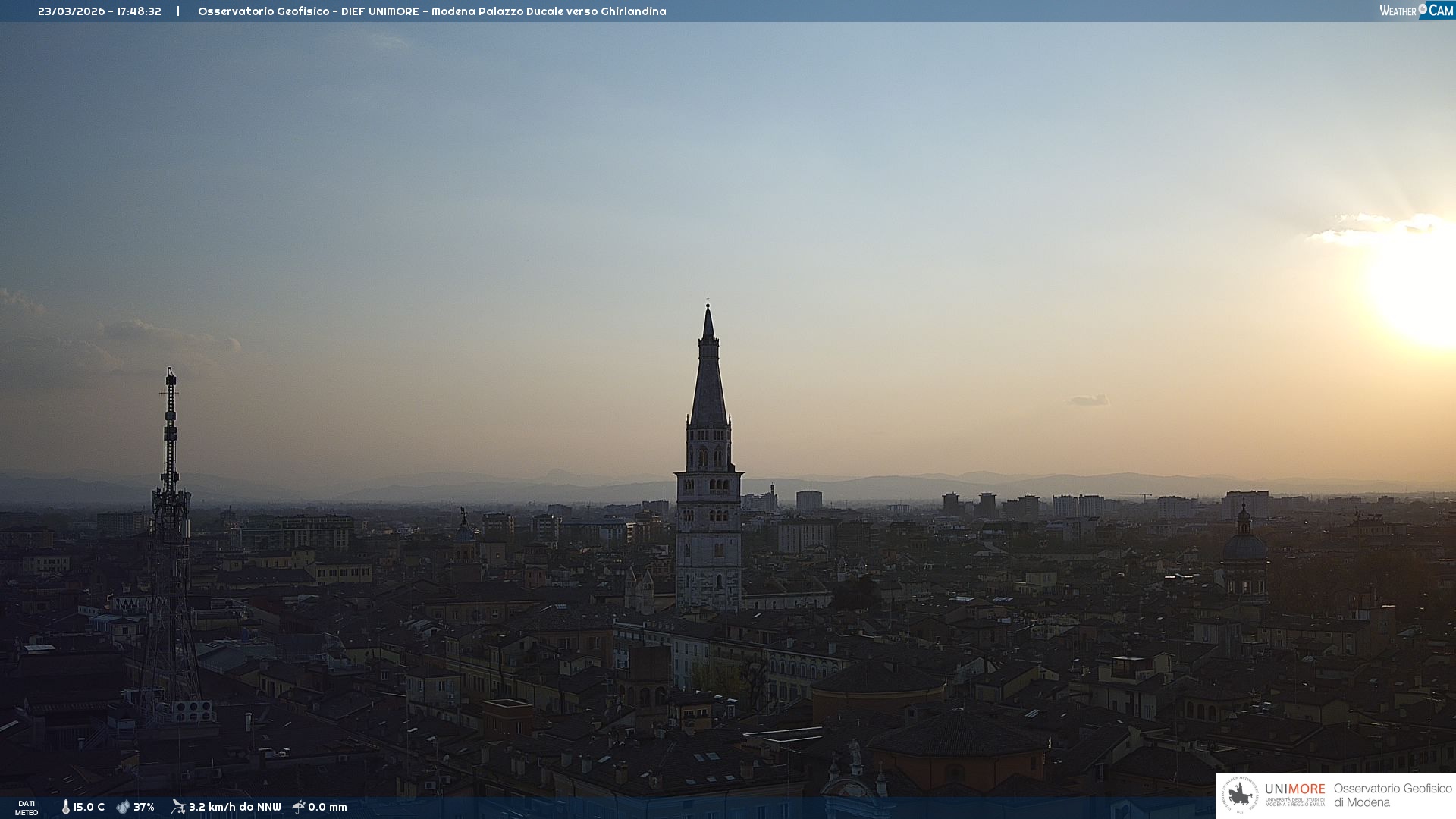Click Osservatorio Geofisico di Modena text
The image size is (1456, 819).
[1392, 795]
